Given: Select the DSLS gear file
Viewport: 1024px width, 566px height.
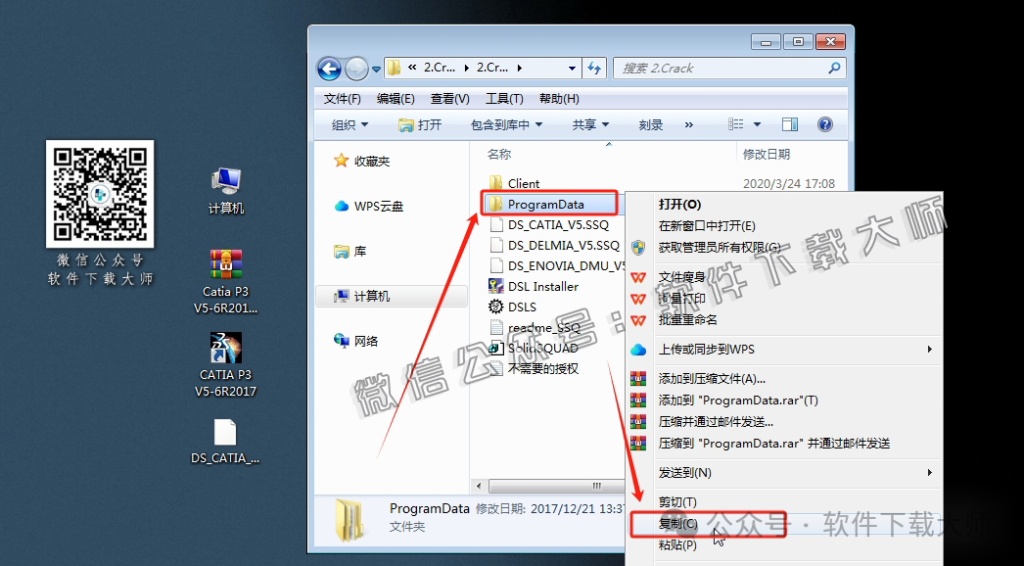Looking at the screenshot, I should [512, 307].
